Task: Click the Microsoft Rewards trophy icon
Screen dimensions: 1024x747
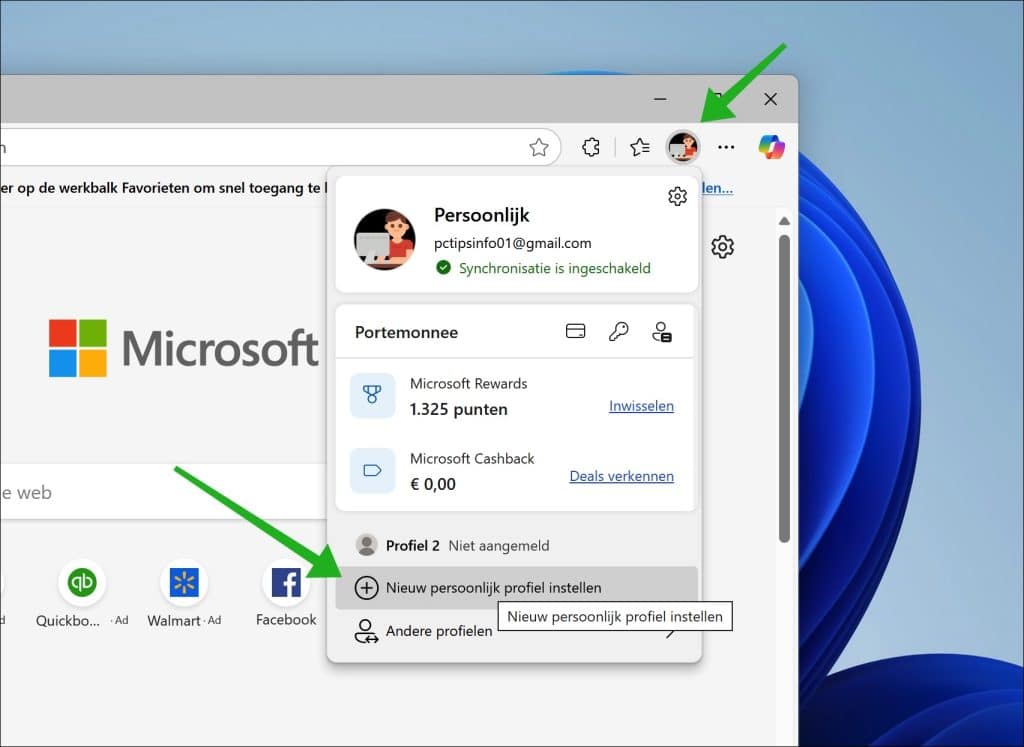Action: pyautogui.click(x=372, y=395)
